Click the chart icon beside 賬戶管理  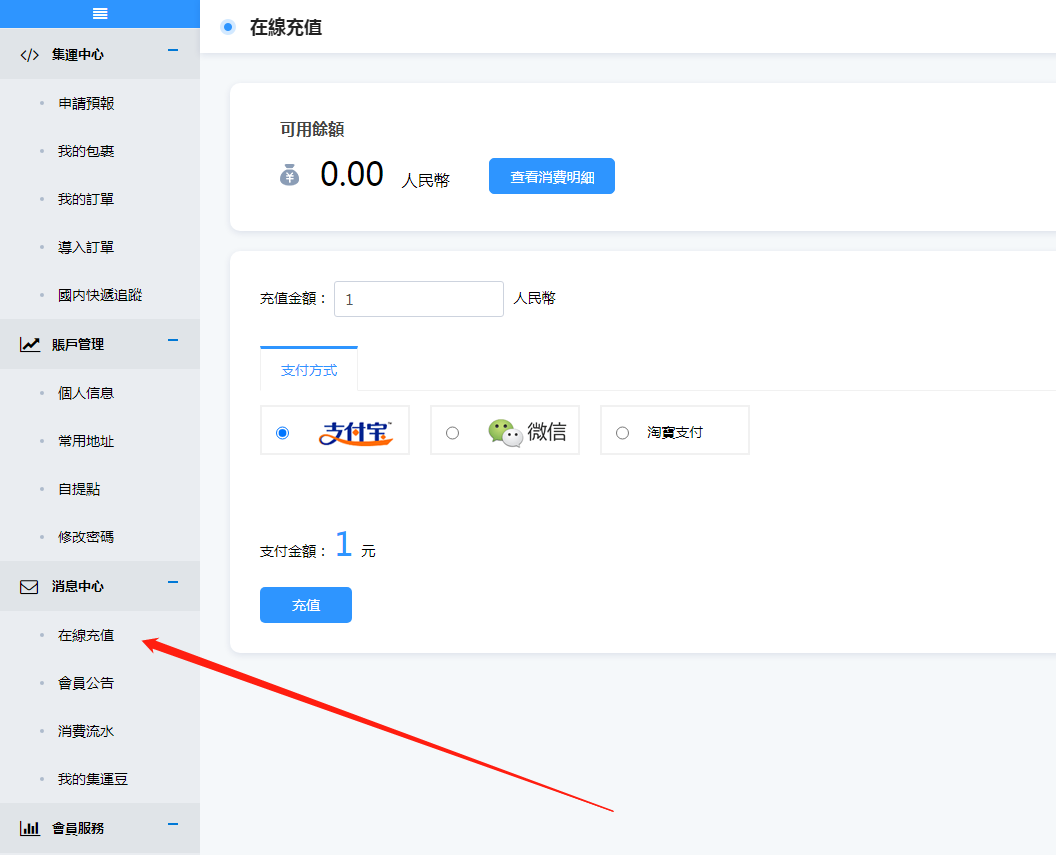[30, 345]
